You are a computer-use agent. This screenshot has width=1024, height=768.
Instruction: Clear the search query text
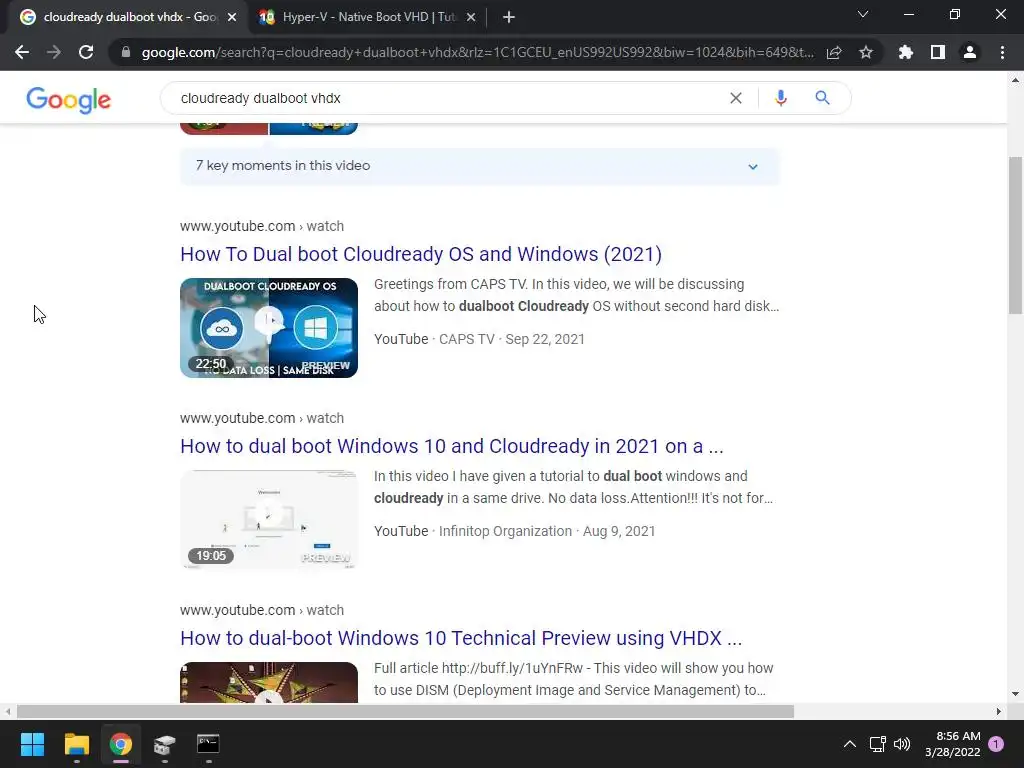pos(736,98)
